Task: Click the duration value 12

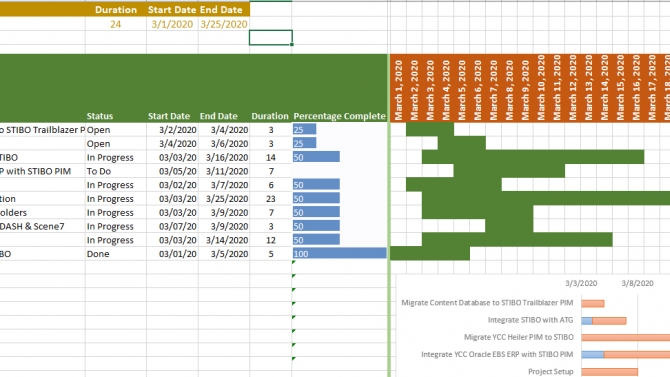Action: click(270, 240)
